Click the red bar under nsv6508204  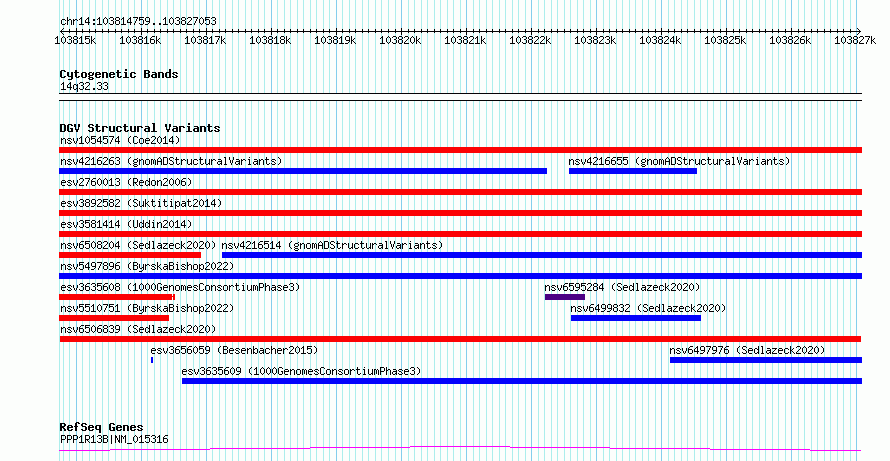pos(130,255)
